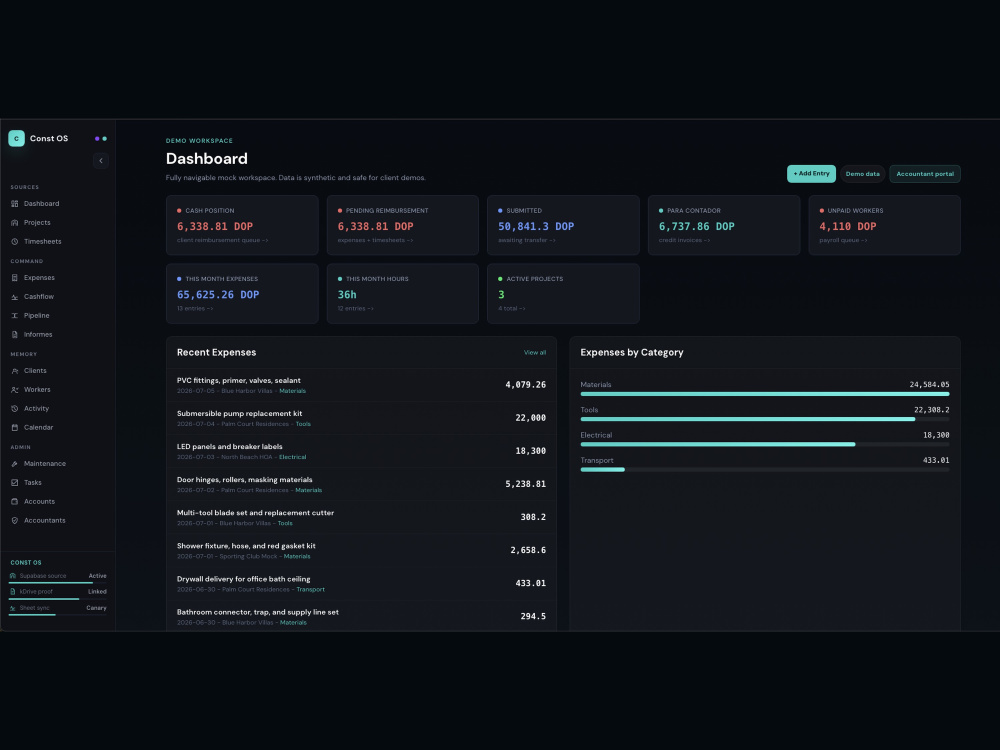
Task: Select Bathroom connector, trap, supply line set
Action: point(361,616)
